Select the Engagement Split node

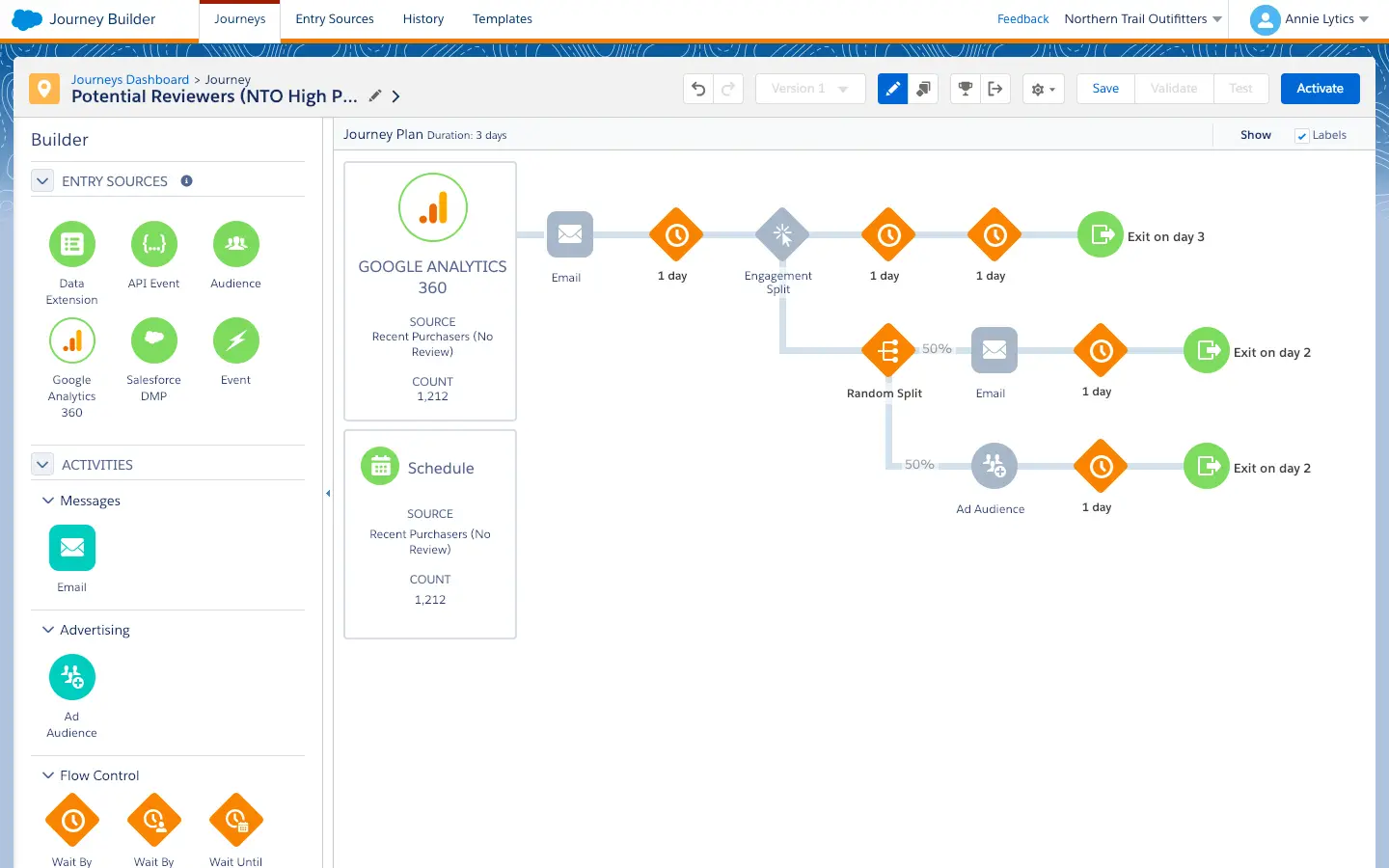click(x=782, y=234)
